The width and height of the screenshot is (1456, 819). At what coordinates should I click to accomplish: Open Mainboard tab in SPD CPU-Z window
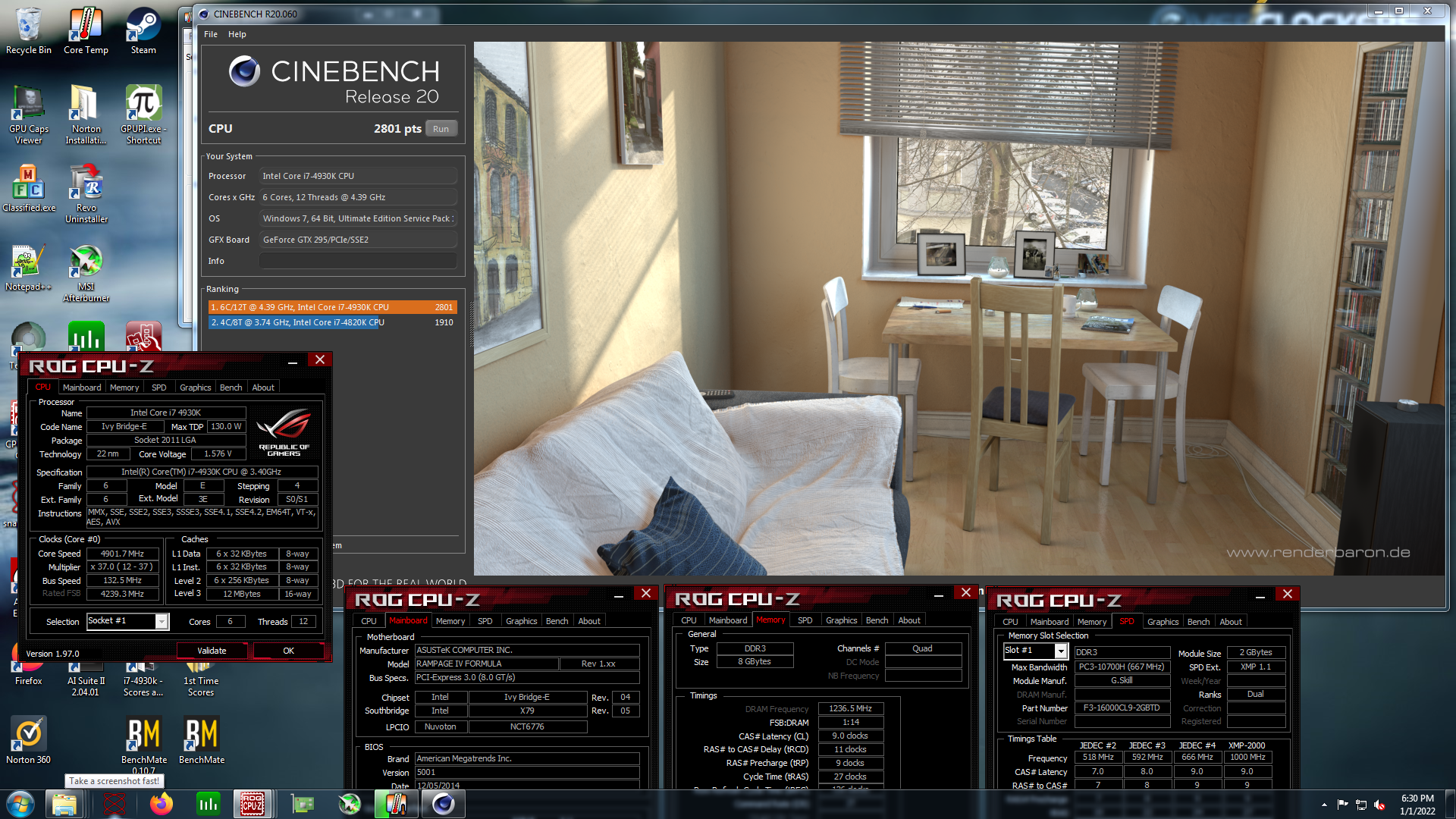click(x=1050, y=622)
